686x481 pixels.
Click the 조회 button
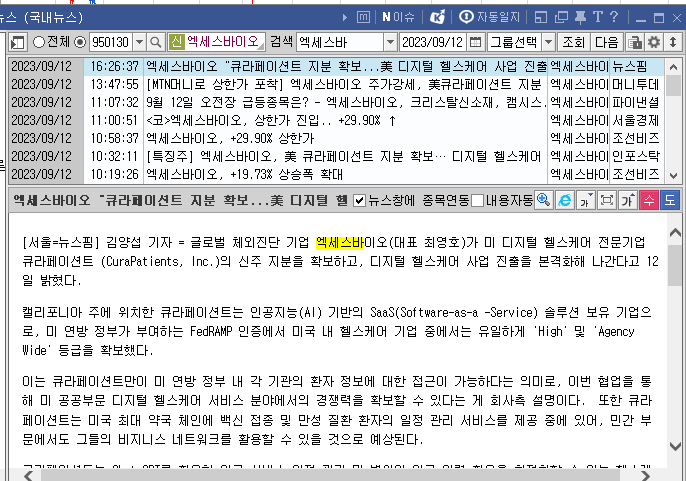coord(573,42)
